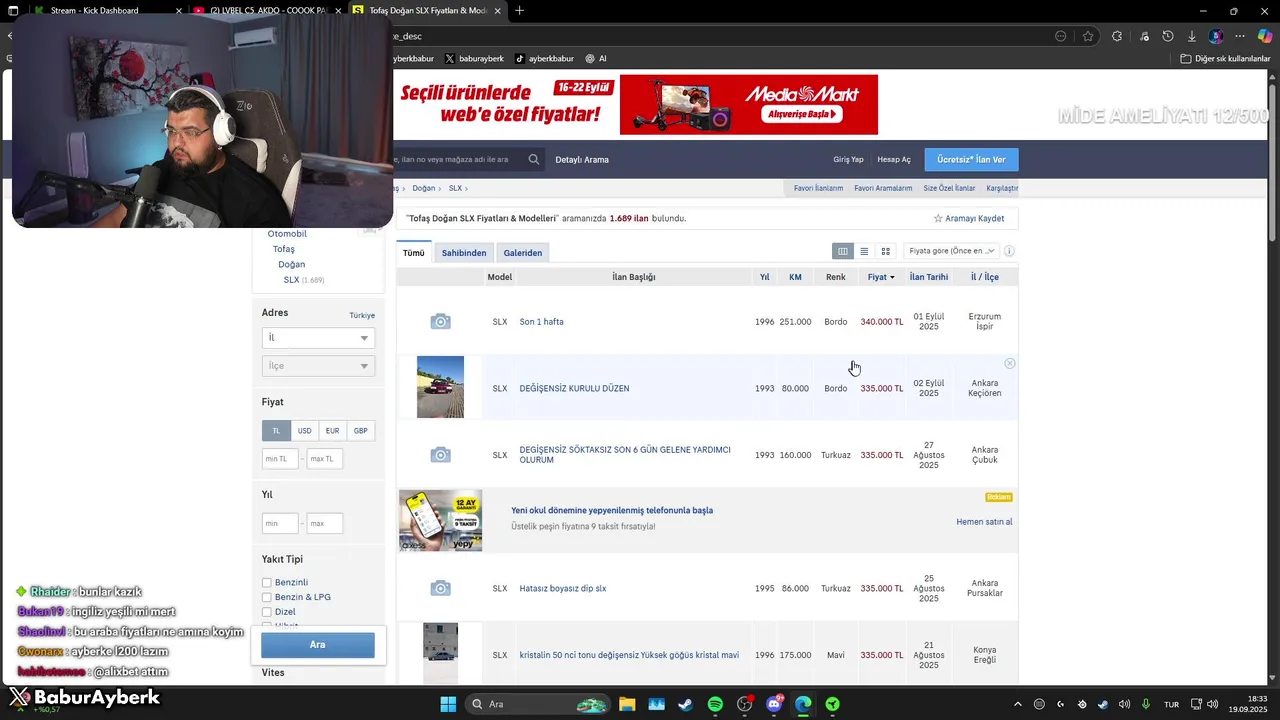Switch to the column table view icon

click(843, 252)
